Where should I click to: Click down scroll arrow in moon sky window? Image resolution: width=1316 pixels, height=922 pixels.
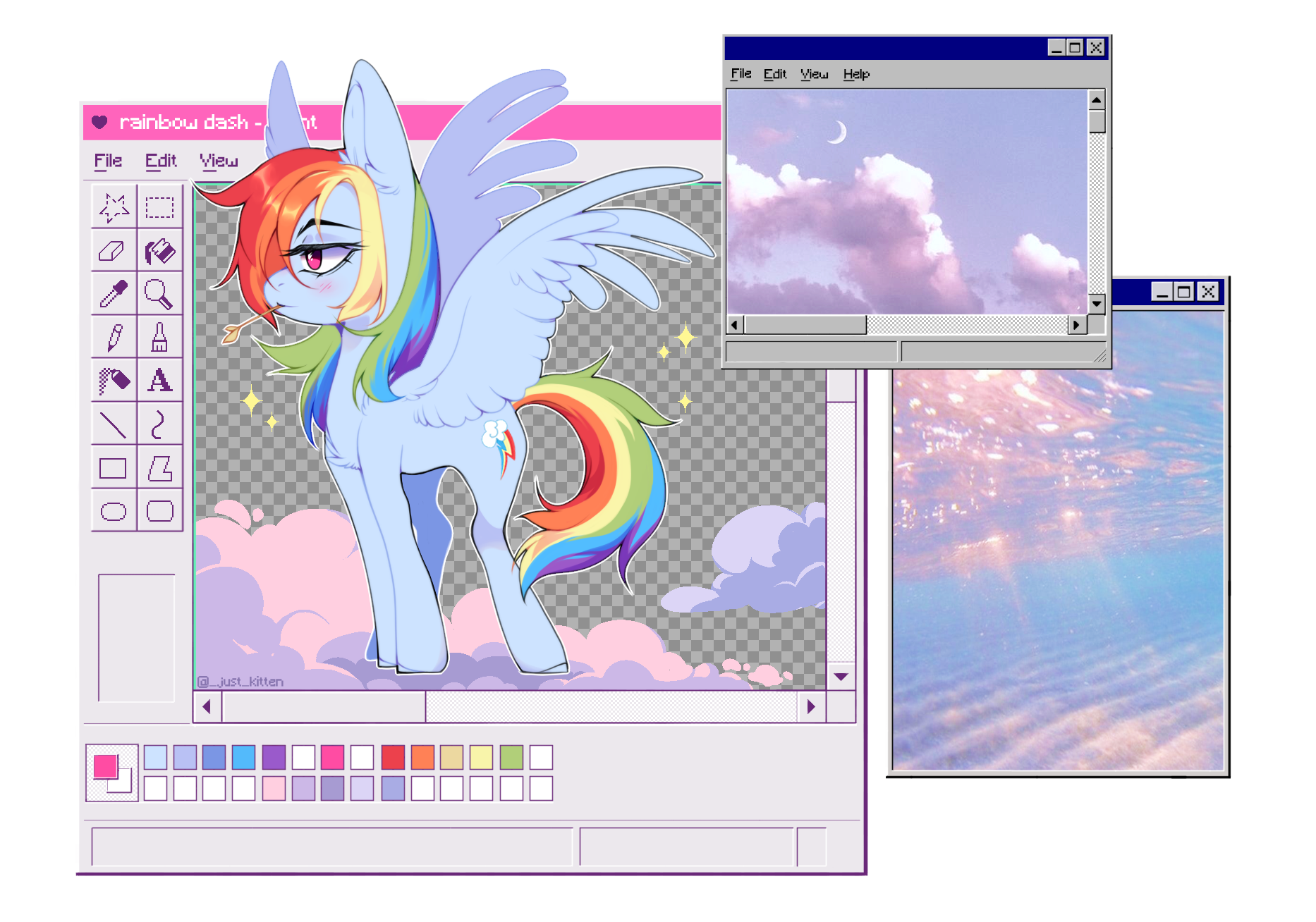(x=1096, y=303)
